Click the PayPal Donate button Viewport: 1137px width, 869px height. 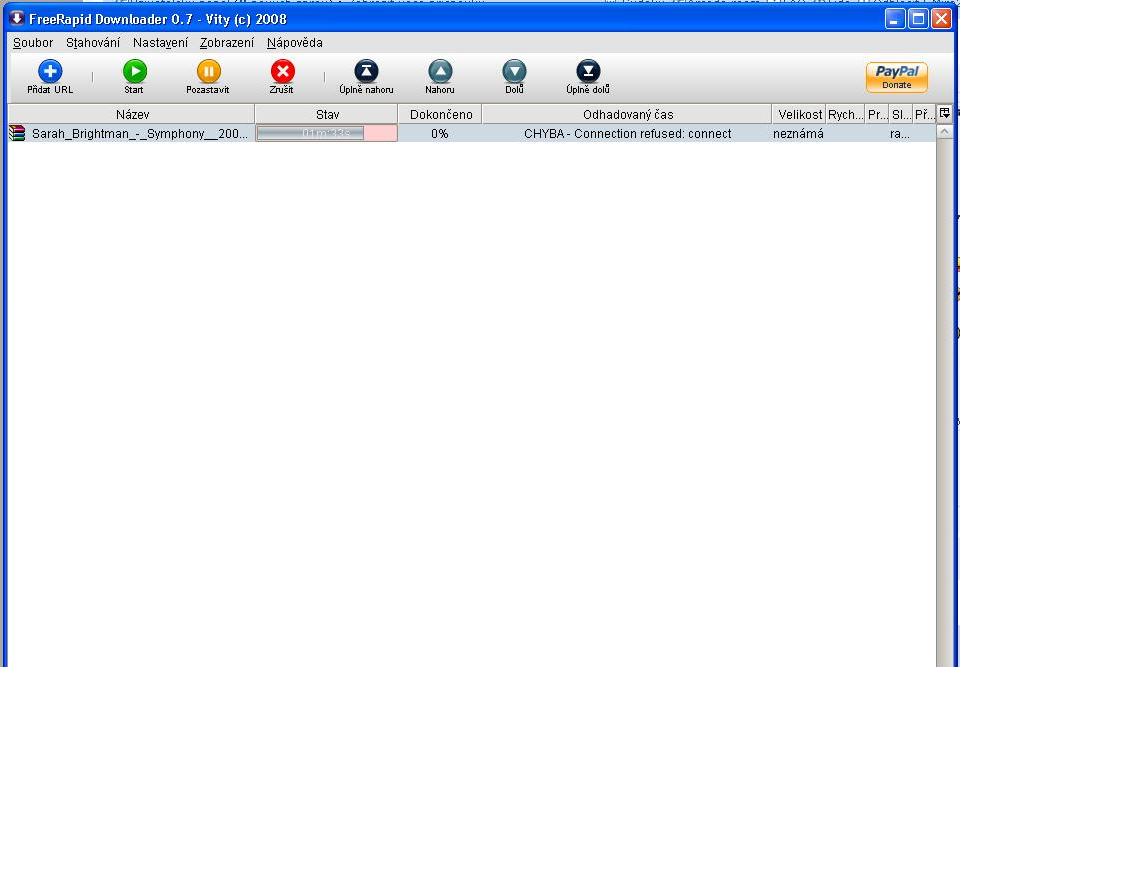click(x=896, y=77)
